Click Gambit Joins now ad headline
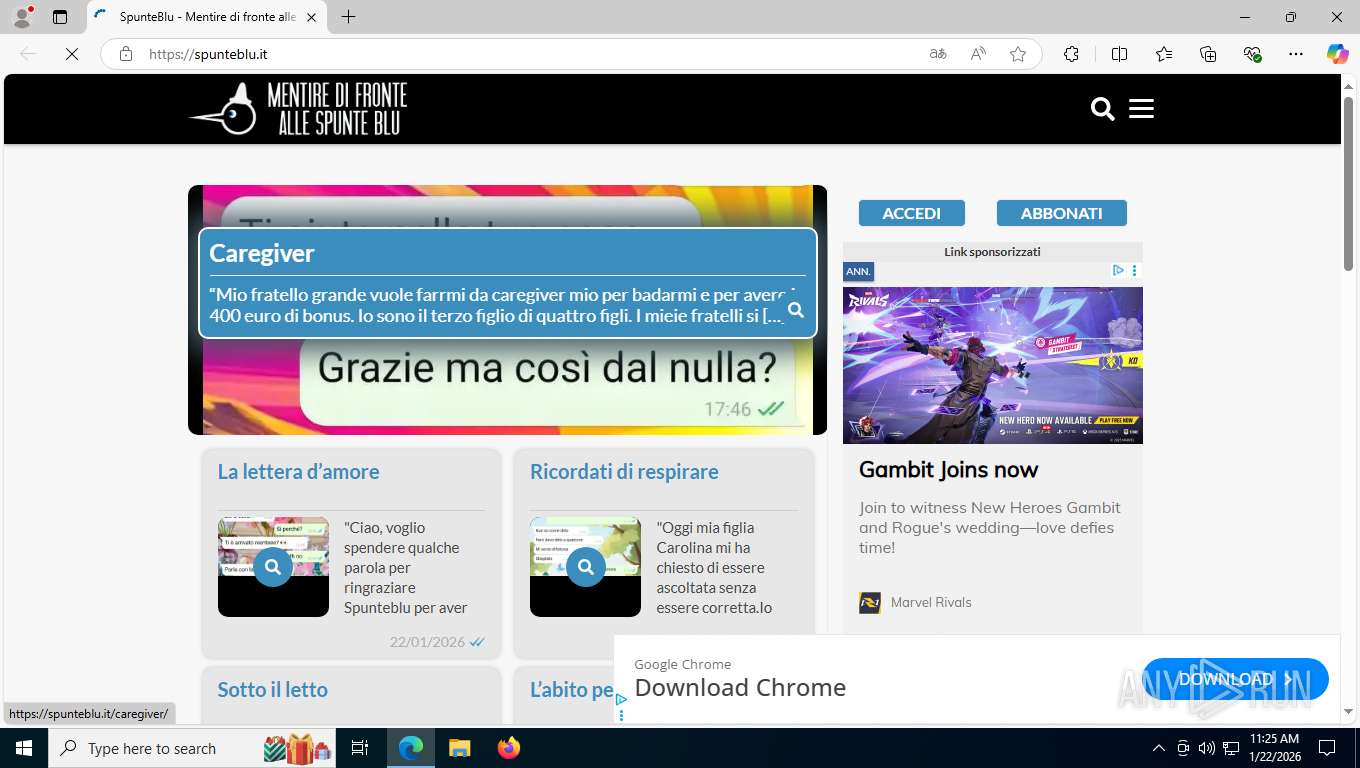 949,469
